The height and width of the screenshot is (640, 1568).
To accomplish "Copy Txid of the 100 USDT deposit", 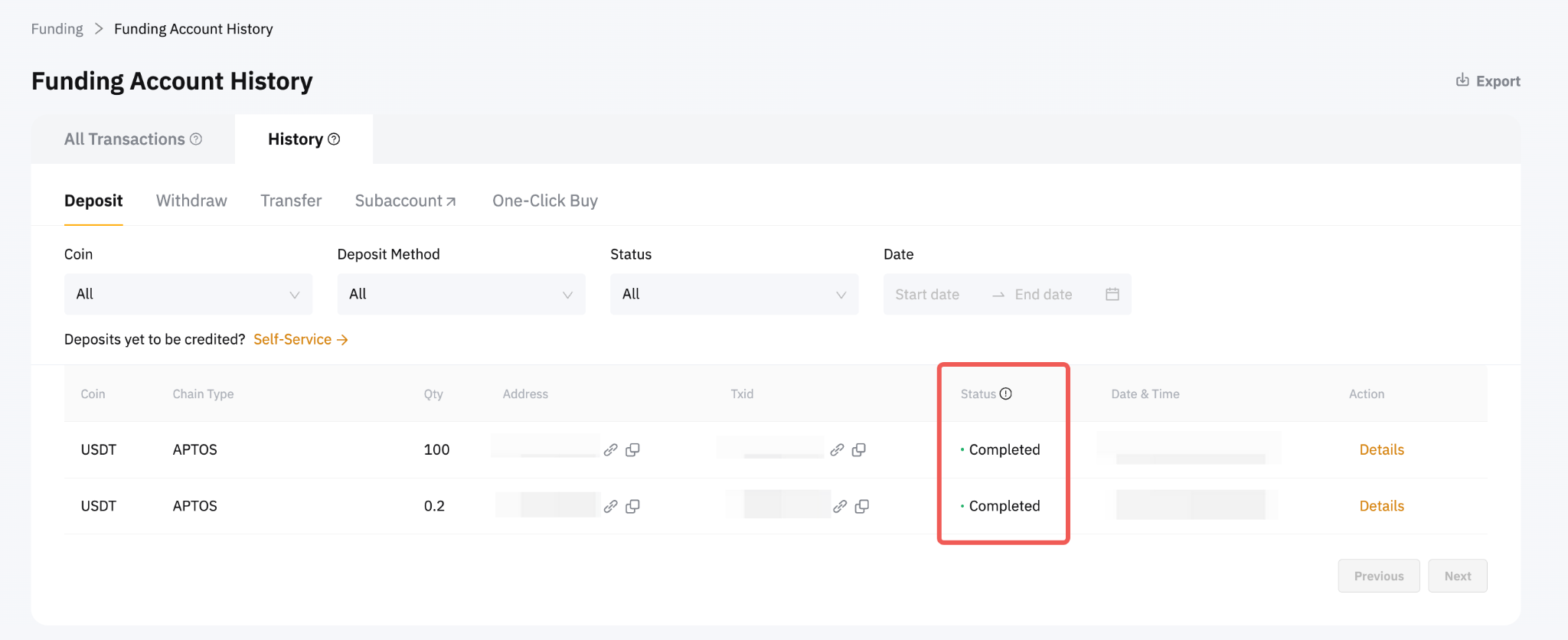I will pos(859,450).
